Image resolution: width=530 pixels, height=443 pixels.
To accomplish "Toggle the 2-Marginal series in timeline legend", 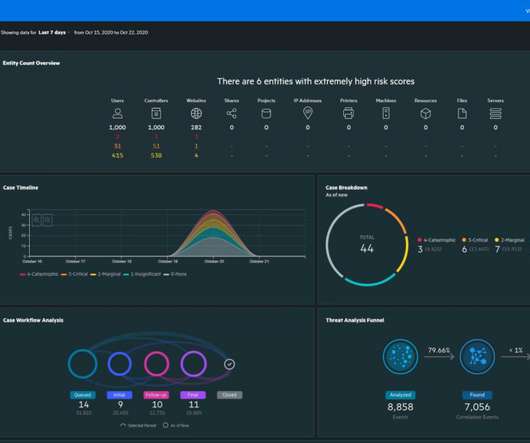I will 105,274.
